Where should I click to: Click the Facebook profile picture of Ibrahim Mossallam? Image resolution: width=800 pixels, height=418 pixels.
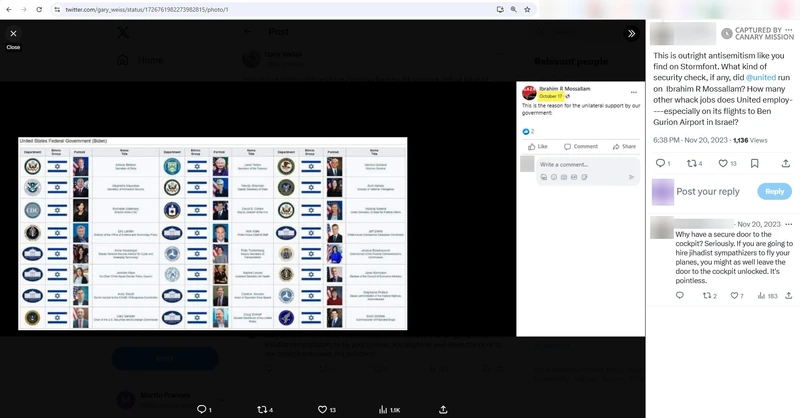(529, 92)
